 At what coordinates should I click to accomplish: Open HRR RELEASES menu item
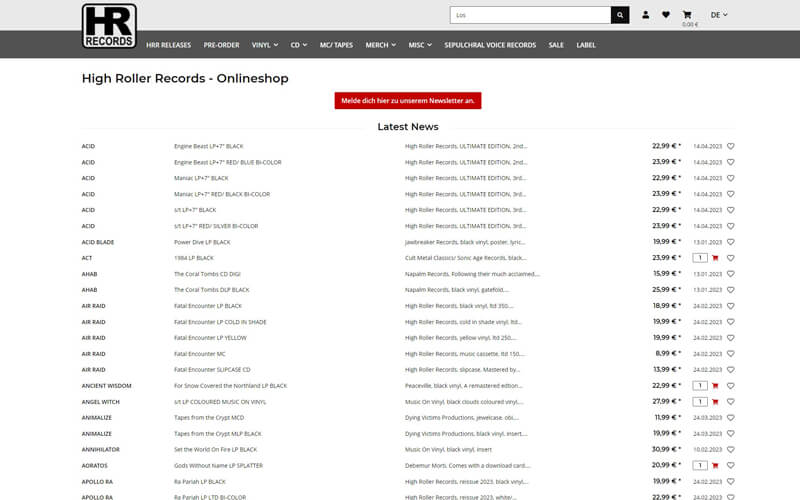pyautogui.click(x=168, y=45)
